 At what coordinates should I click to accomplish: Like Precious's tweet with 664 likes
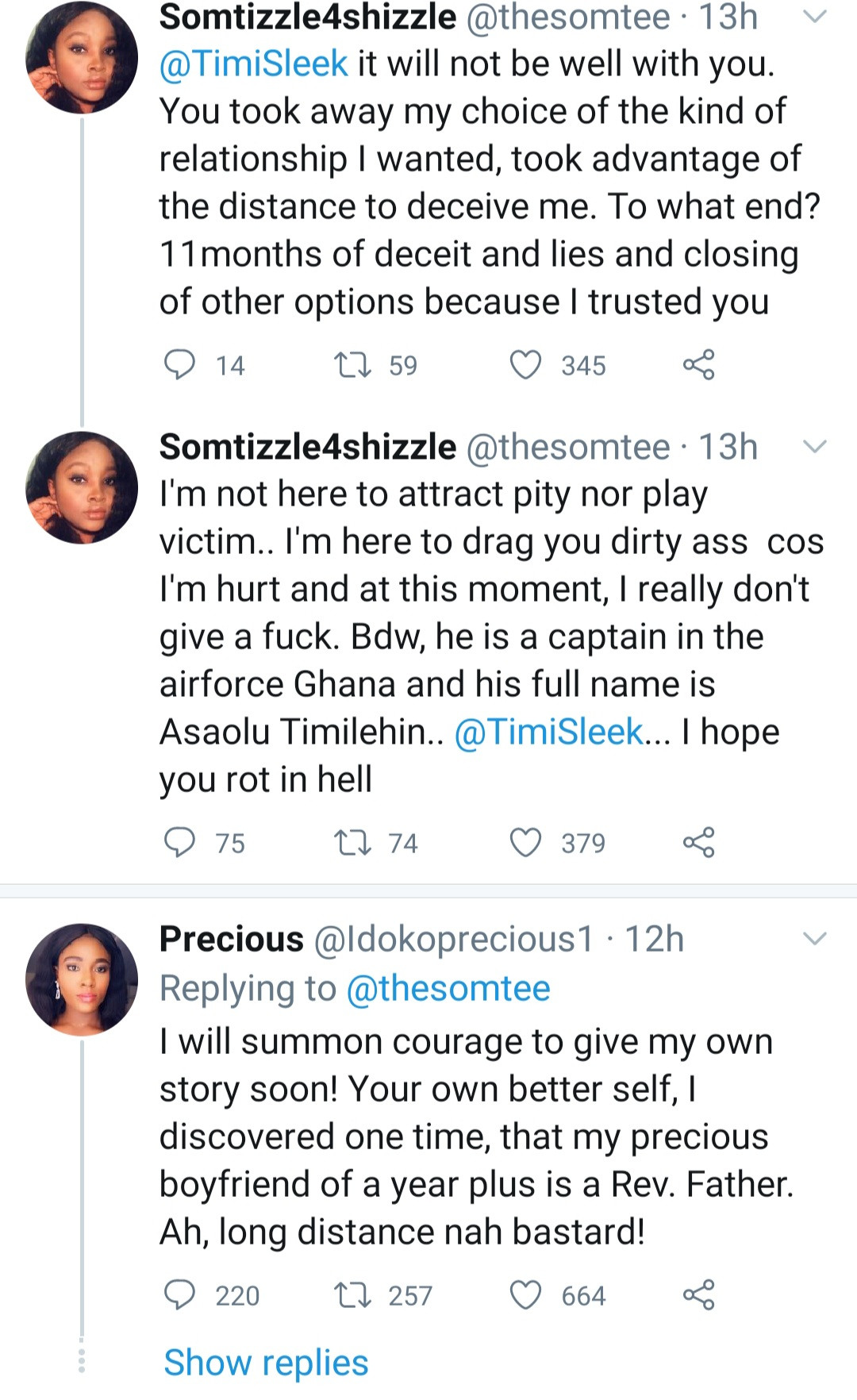pos(525,1295)
